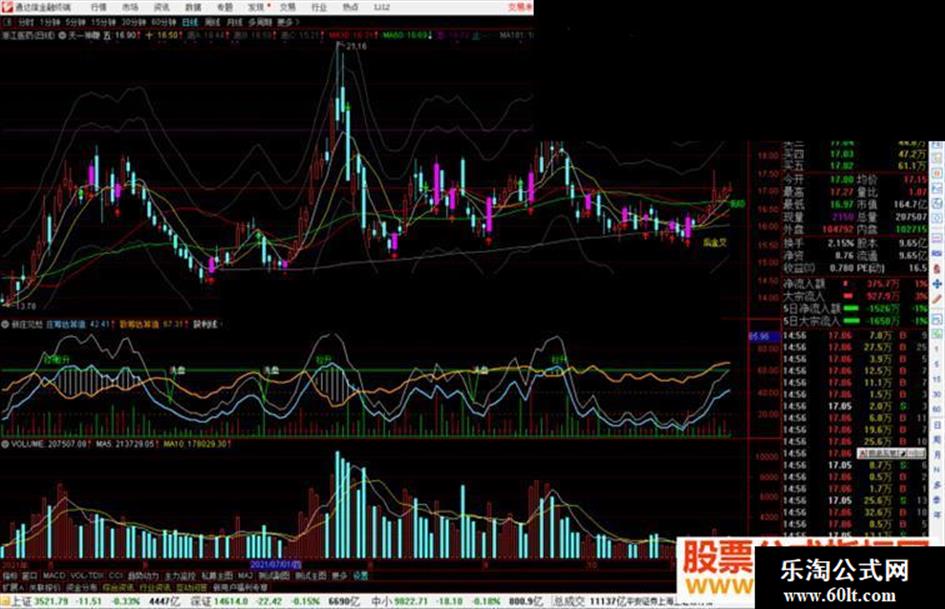The width and height of the screenshot is (945, 609).
Task: Click the 5日净流入额 row in quote panel
Action: 855,309
